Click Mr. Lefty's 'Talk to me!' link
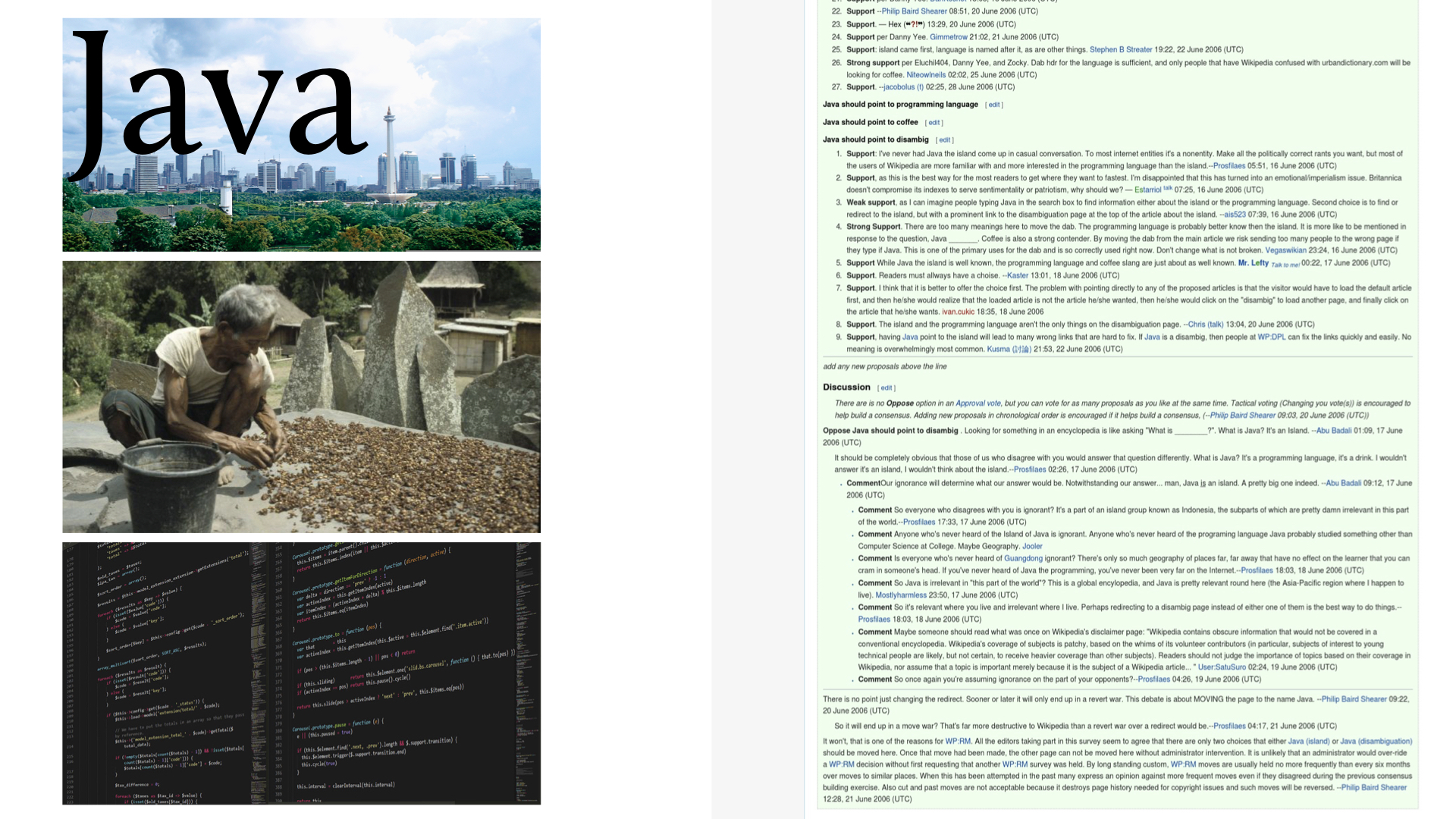Image resolution: width=1456 pixels, height=819 pixels. 1285,265
